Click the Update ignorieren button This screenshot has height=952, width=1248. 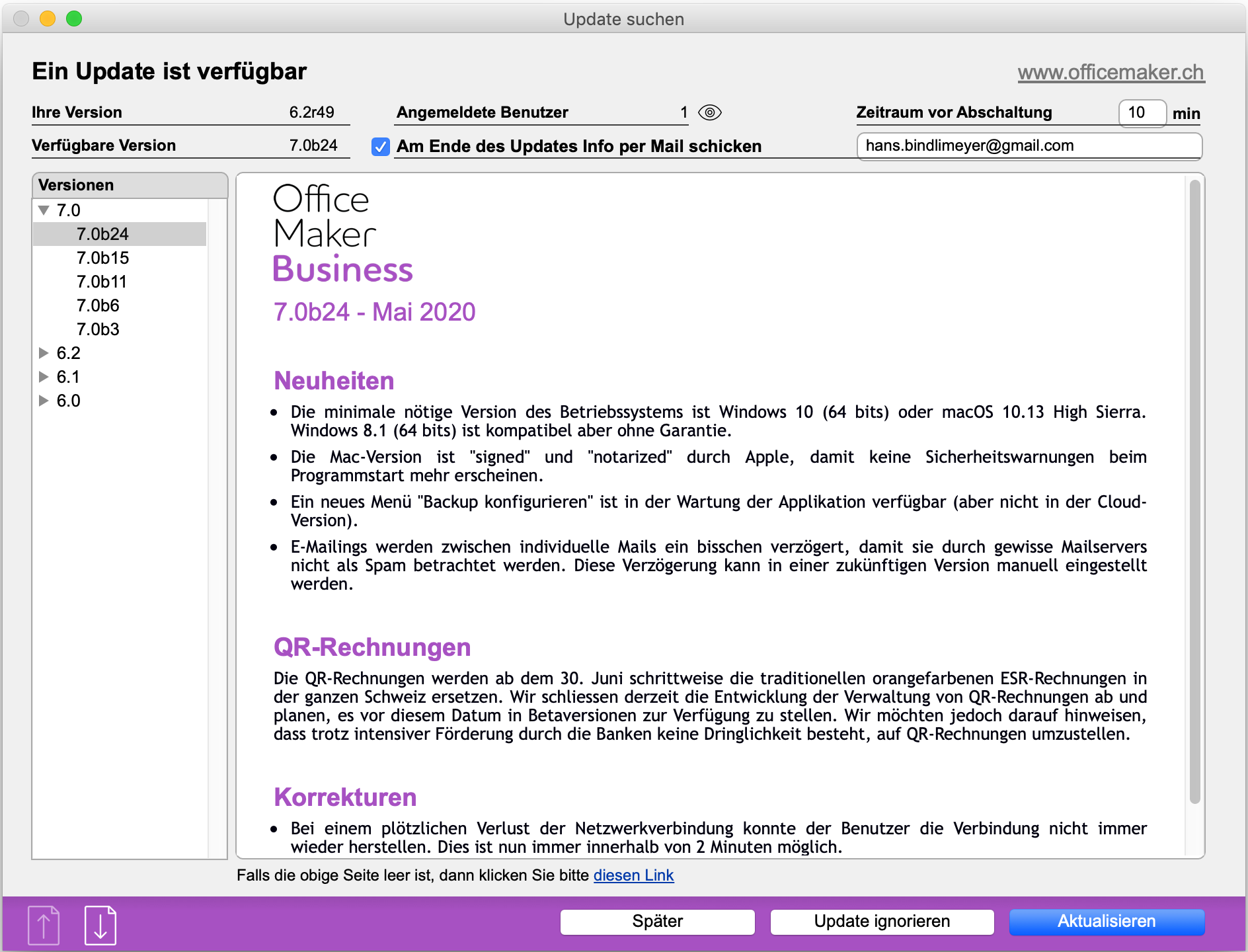tap(882, 922)
